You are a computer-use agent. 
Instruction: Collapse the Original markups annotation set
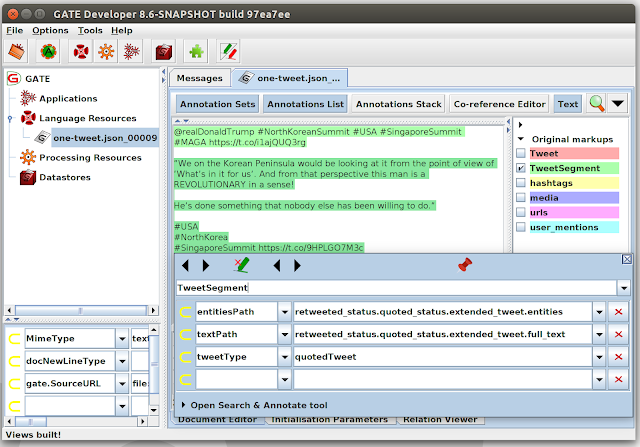tap(521, 139)
